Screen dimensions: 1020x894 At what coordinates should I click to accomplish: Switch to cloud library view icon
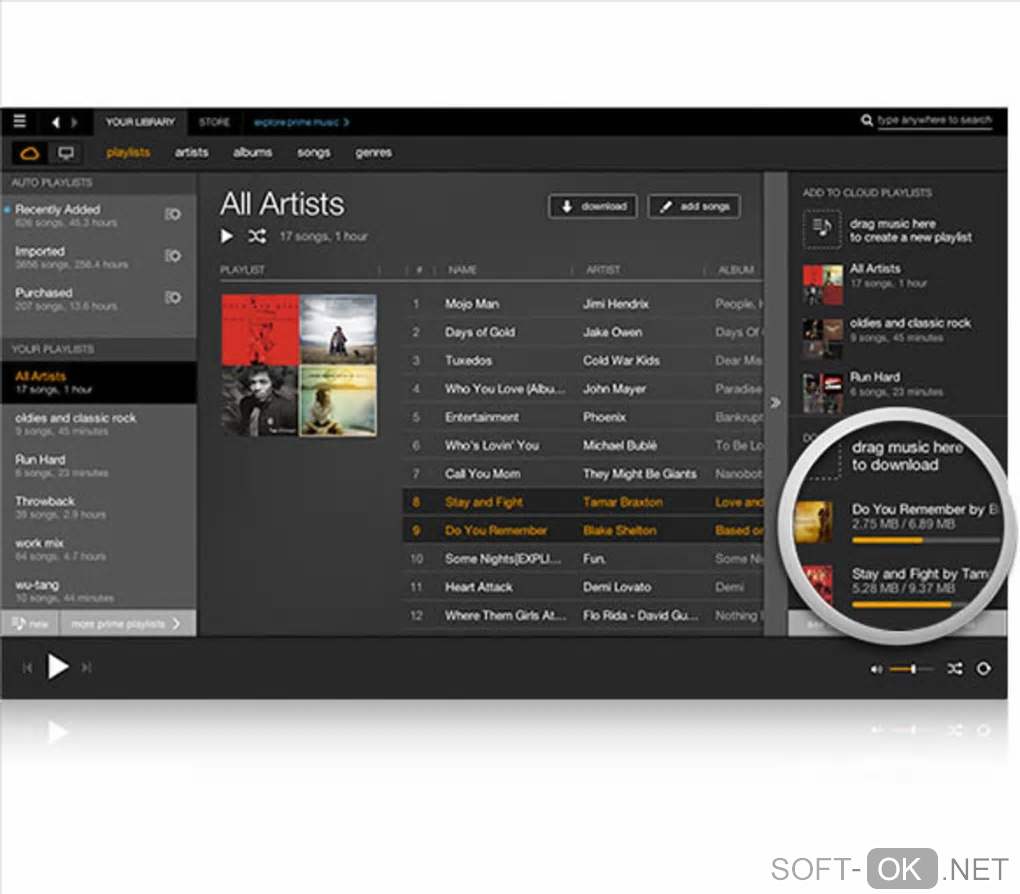click(30, 154)
